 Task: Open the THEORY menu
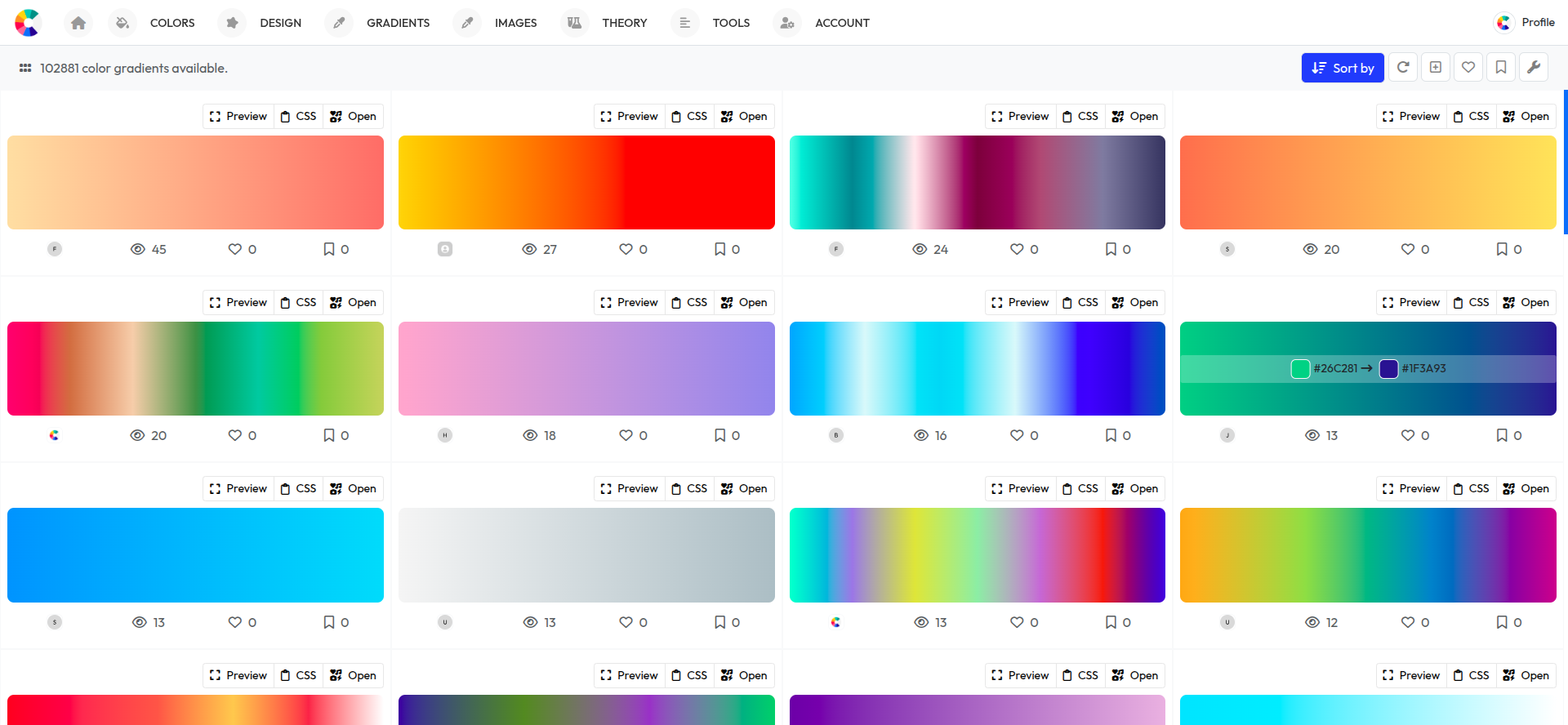[x=625, y=23]
